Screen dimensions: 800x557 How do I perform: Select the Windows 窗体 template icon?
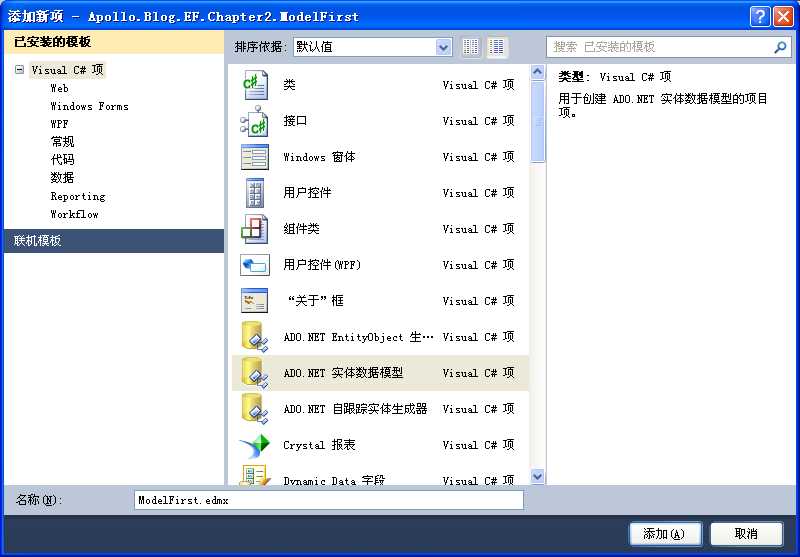(x=255, y=157)
